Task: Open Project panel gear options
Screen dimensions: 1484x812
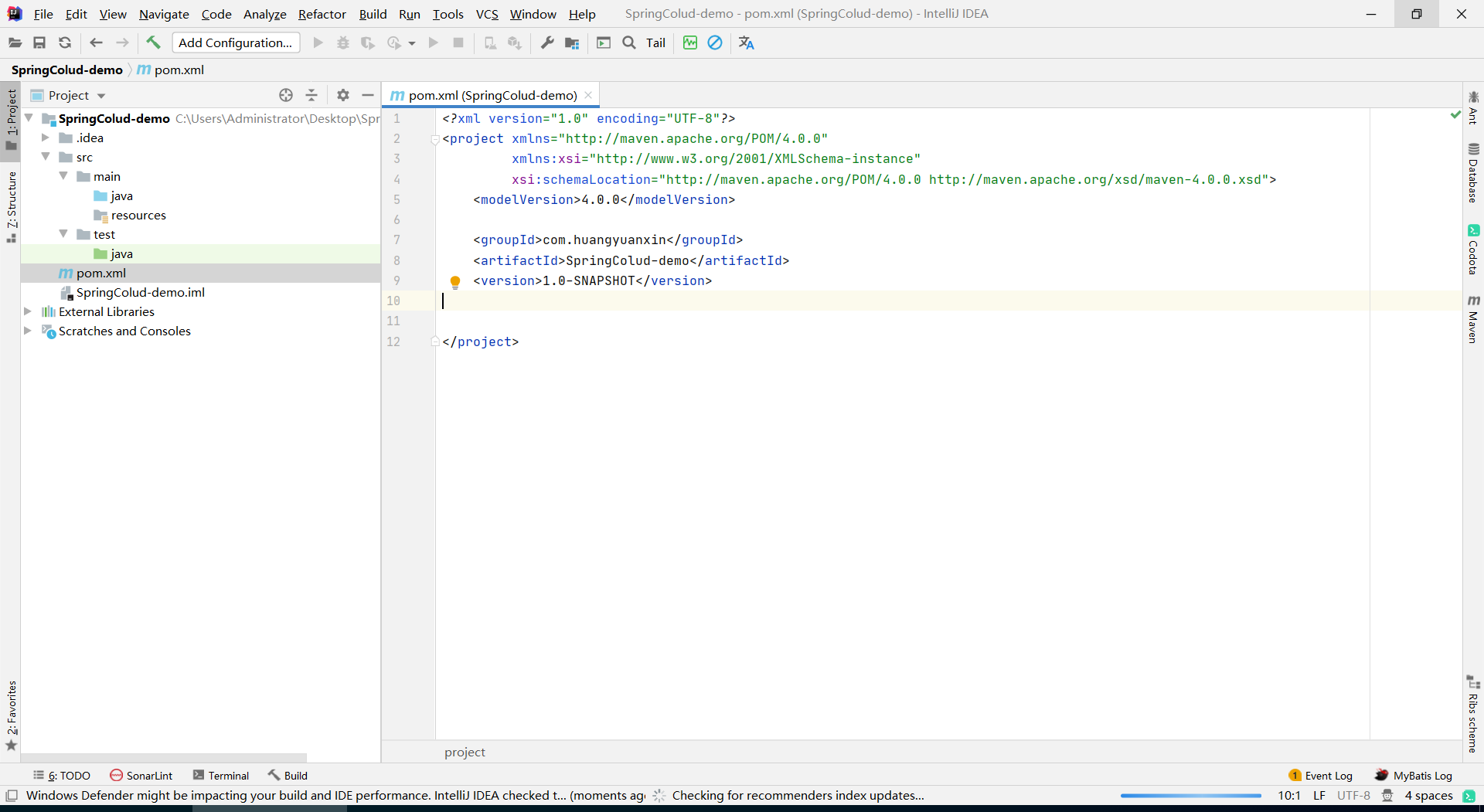Action: tap(343, 95)
